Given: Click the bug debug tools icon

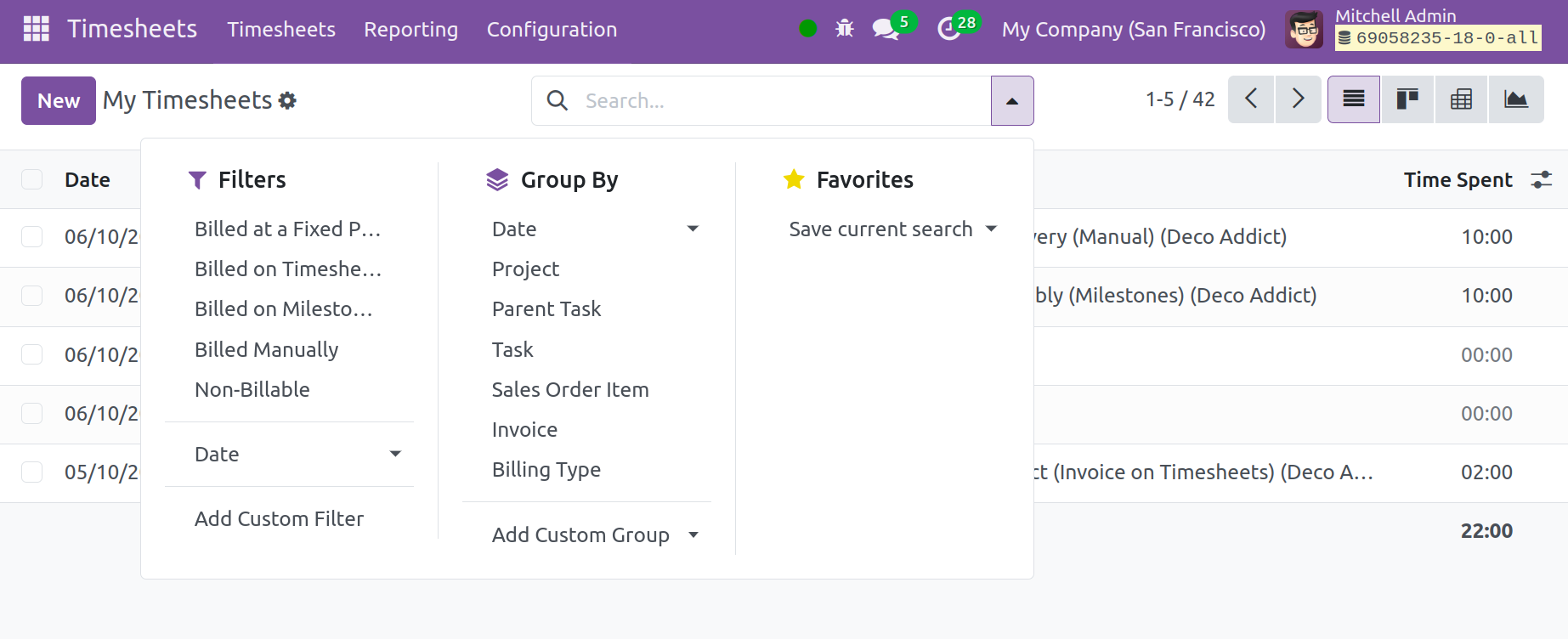Looking at the screenshot, I should point(844,29).
